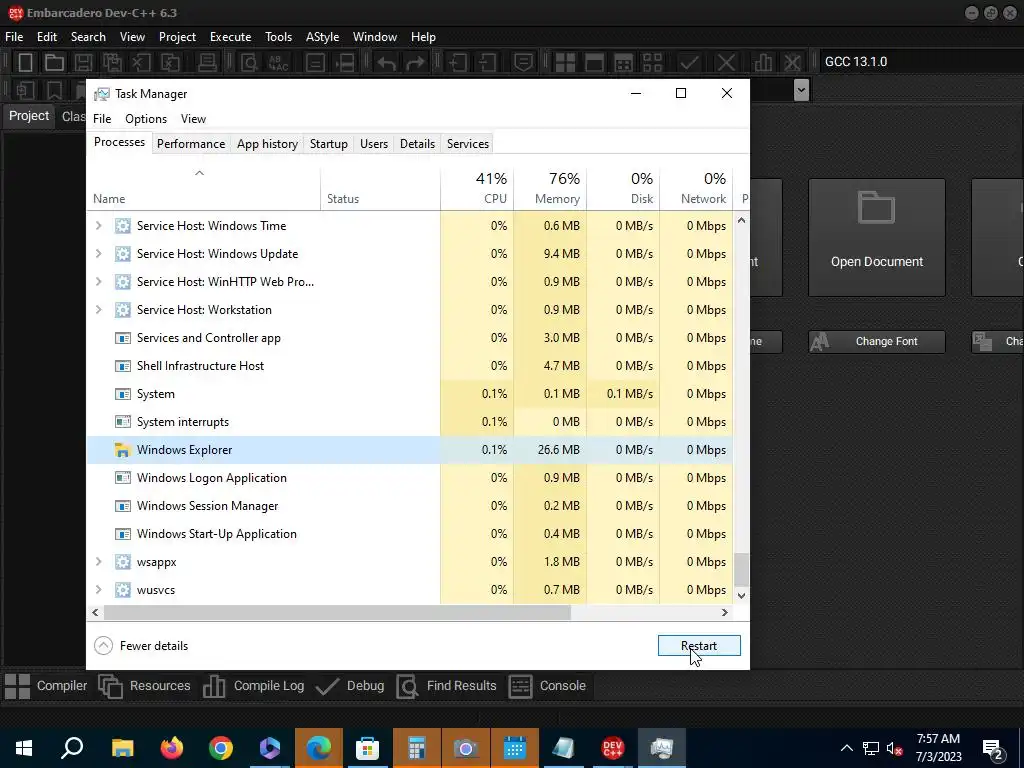The width and height of the screenshot is (1024, 768).
Task: Open the Services tab
Action: coord(468,144)
